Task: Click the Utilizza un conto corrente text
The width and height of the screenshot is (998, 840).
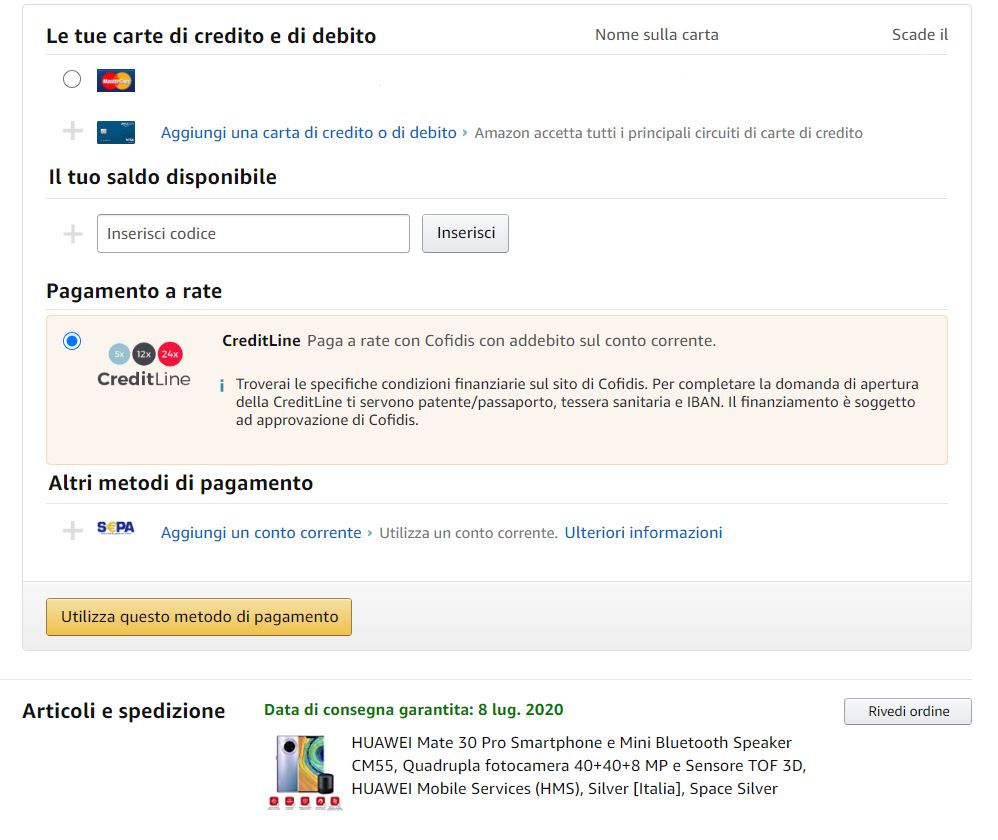Action: [x=468, y=533]
